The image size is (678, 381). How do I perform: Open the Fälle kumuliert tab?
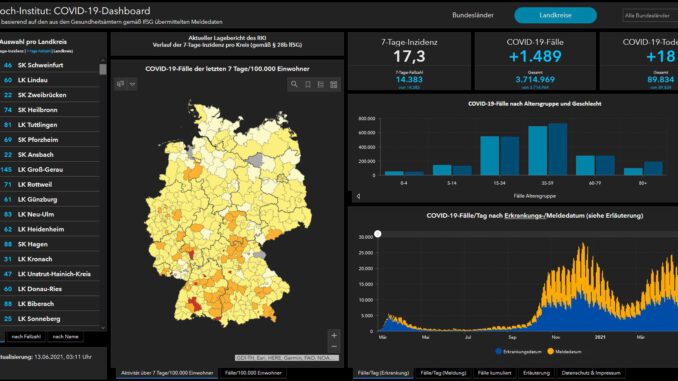494,373
